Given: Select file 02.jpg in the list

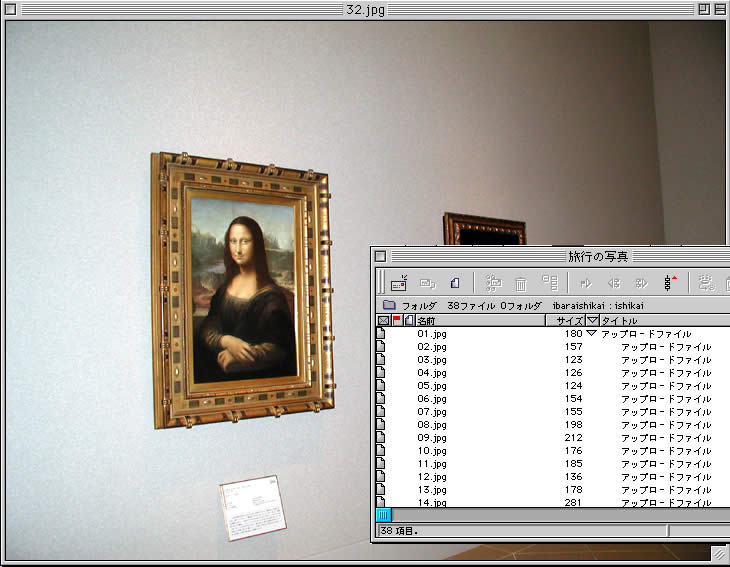Looking at the screenshot, I should 432,347.
